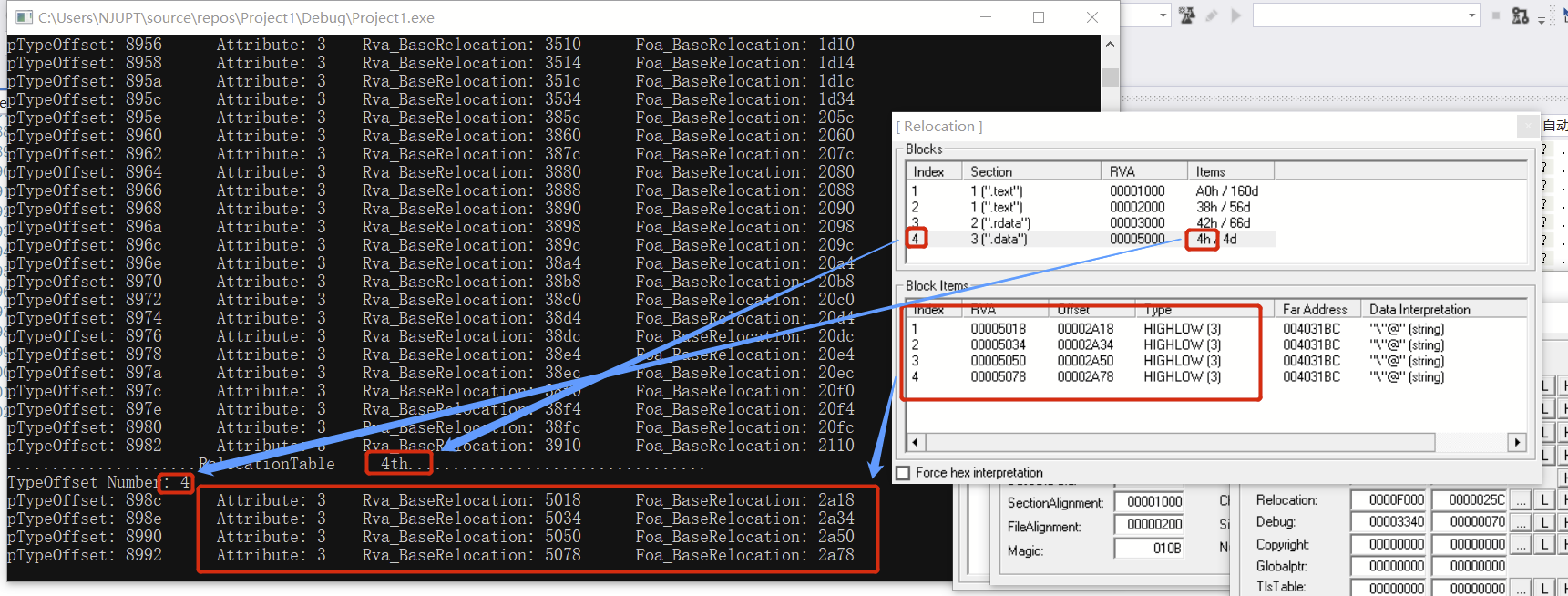The image size is (1568, 596).
Task: Click the 'L' button in the Copyright row
Action: pos(1545,544)
